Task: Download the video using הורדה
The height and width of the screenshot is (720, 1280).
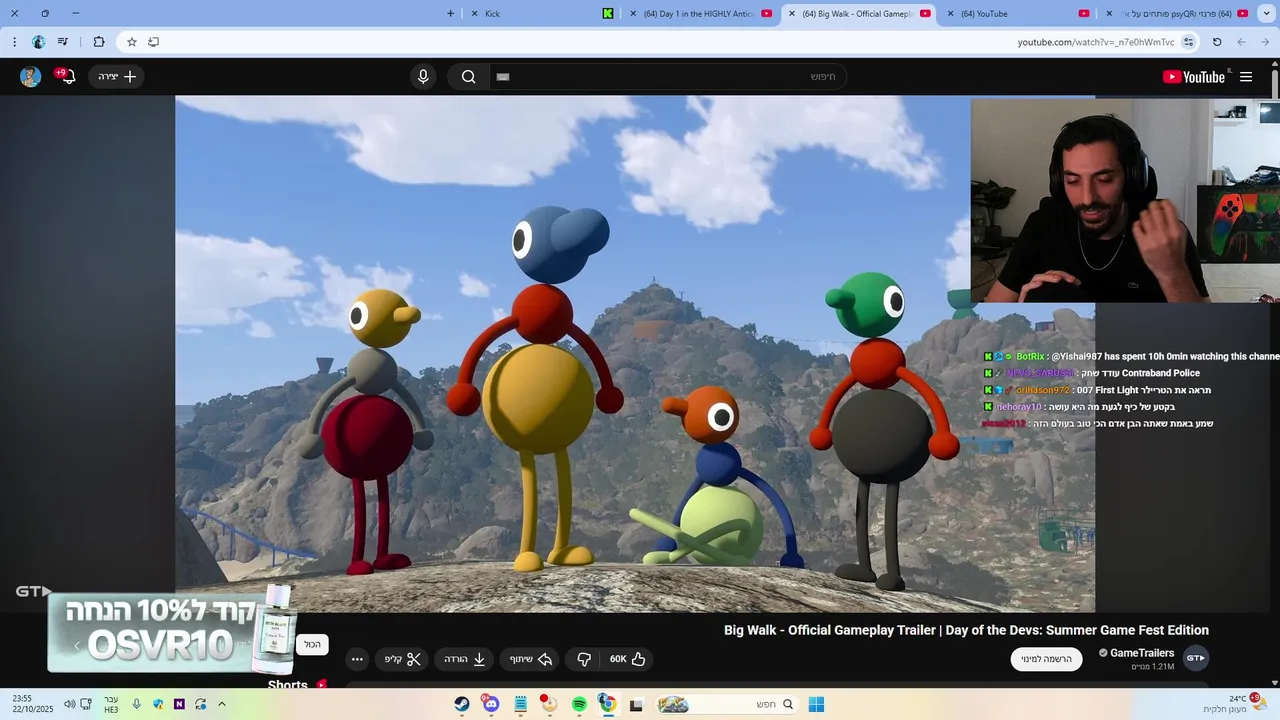Action: 464,659
